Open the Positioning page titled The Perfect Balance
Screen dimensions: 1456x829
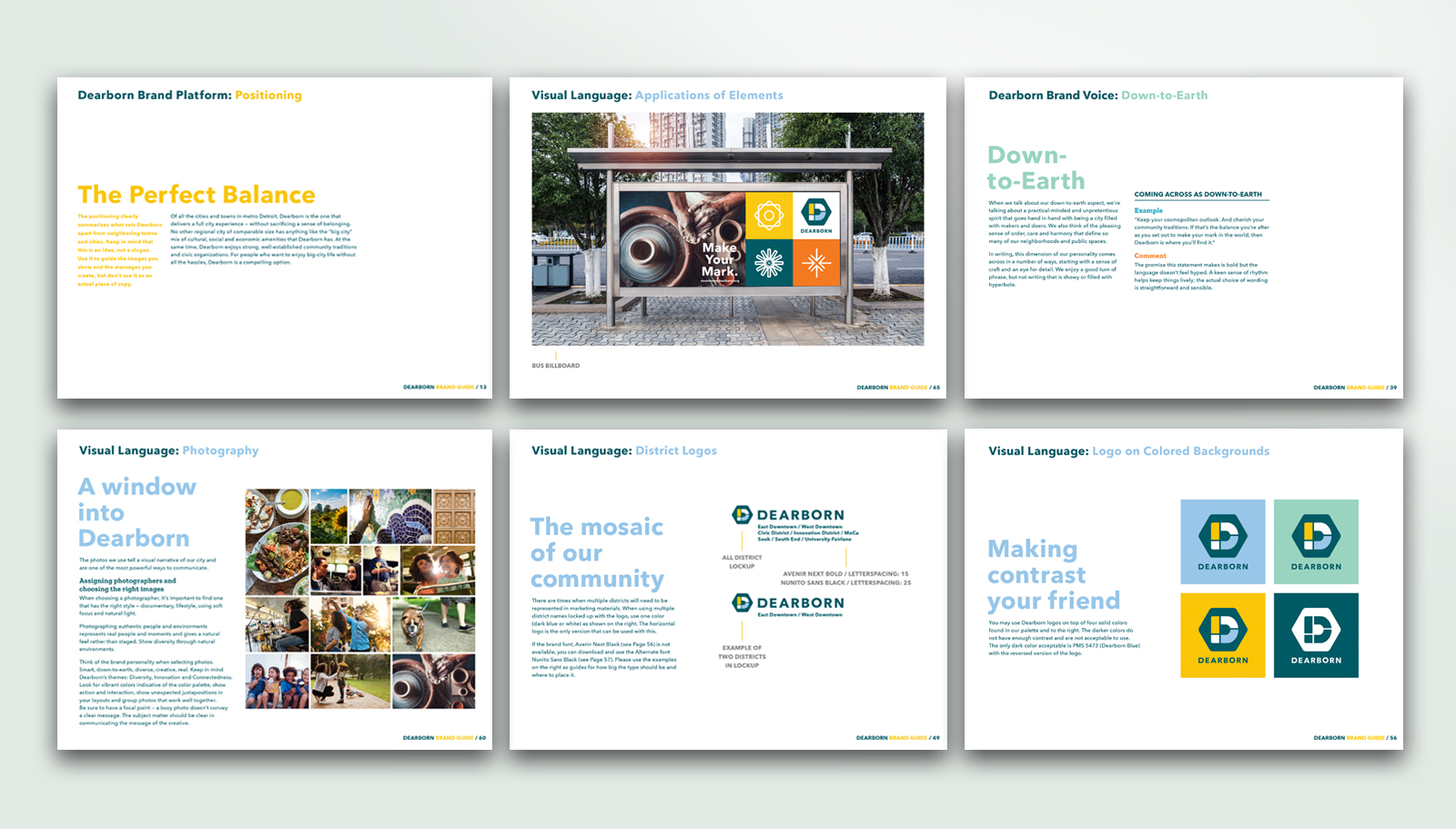(275, 238)
